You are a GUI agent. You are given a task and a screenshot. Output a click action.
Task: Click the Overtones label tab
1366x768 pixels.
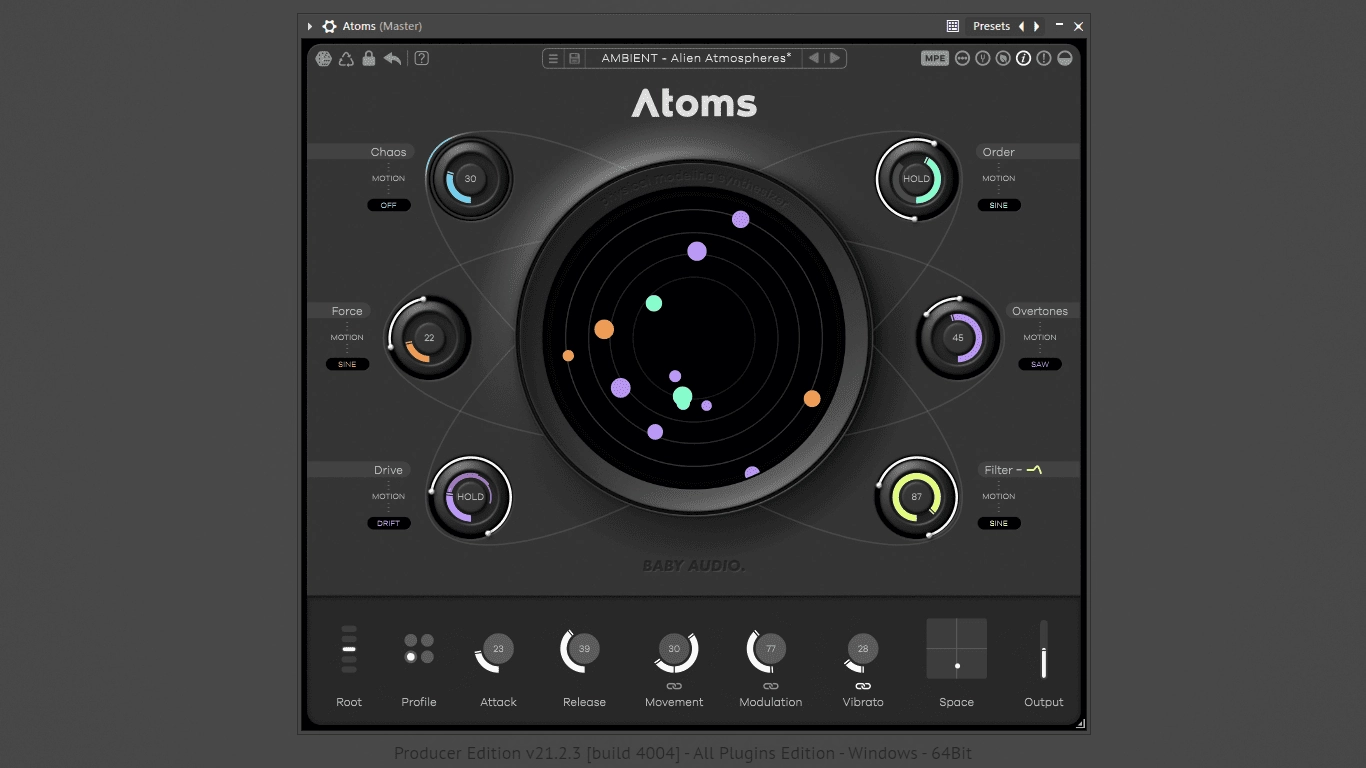pyautogui.click(x=1043, y=311)
